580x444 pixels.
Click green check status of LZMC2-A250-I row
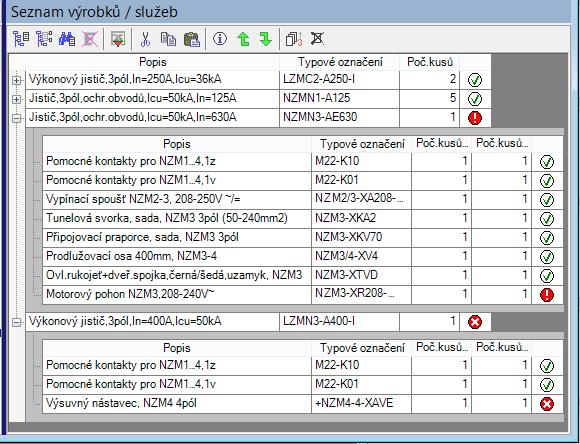point(475,80)
